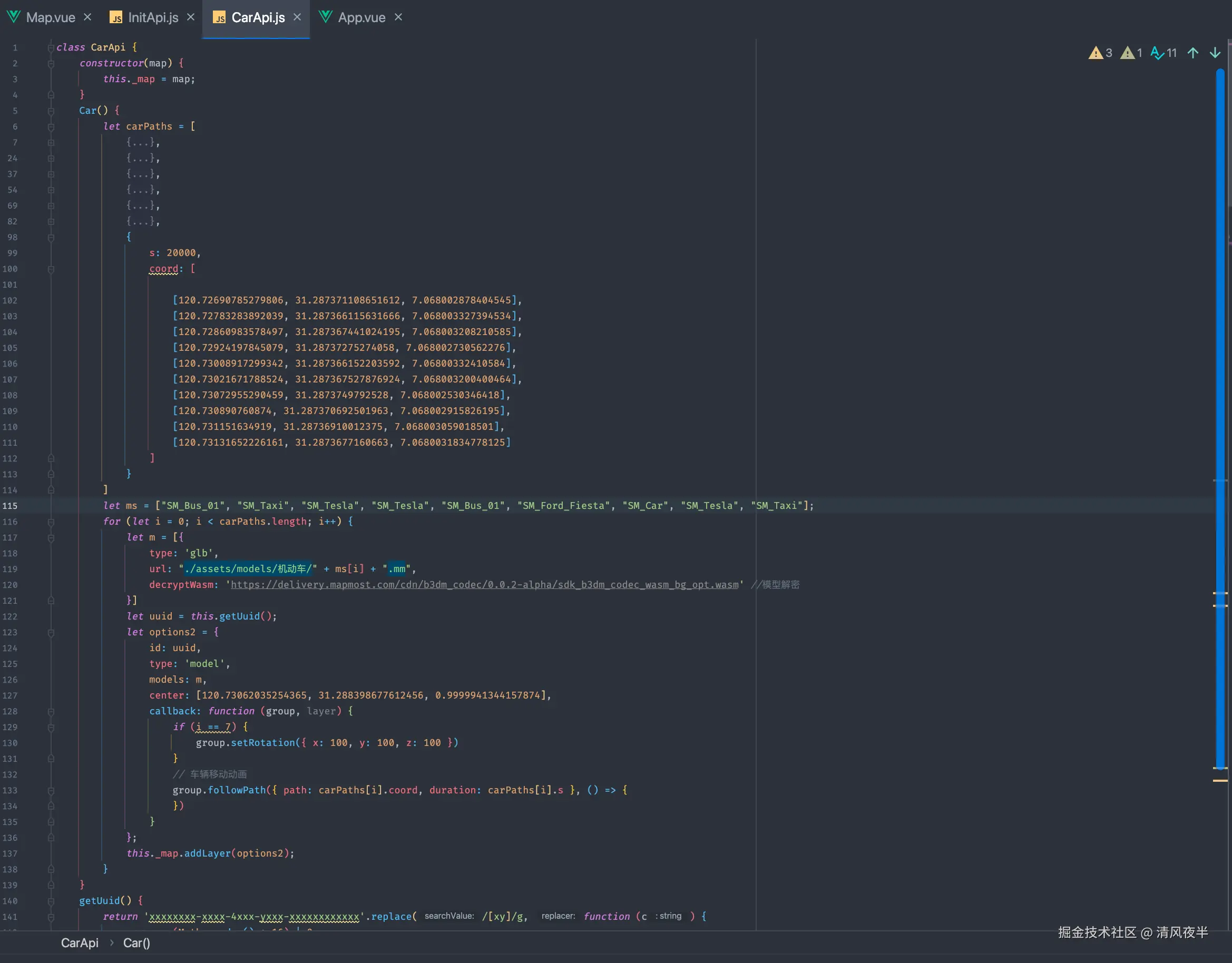Close the CarApi.js tab

297,17
